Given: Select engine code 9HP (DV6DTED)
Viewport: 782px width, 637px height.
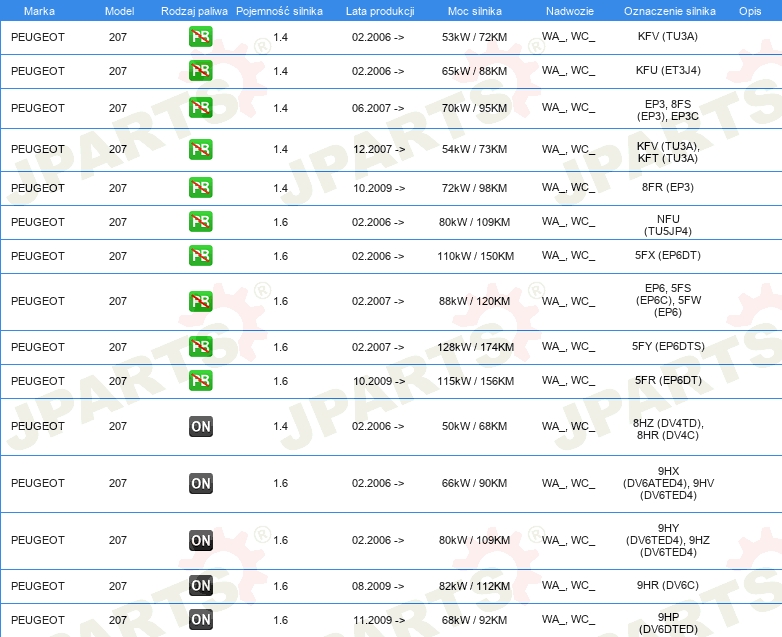Looking at the screenshot, I should (x=668, y=623).
